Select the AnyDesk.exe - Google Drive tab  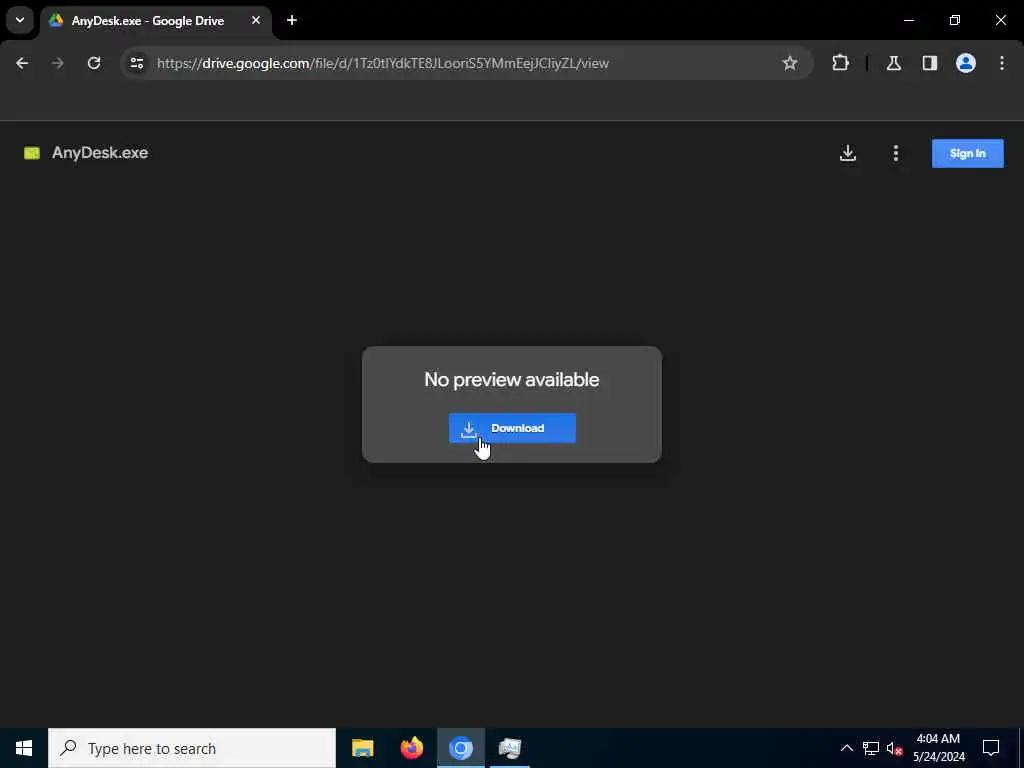155,21
